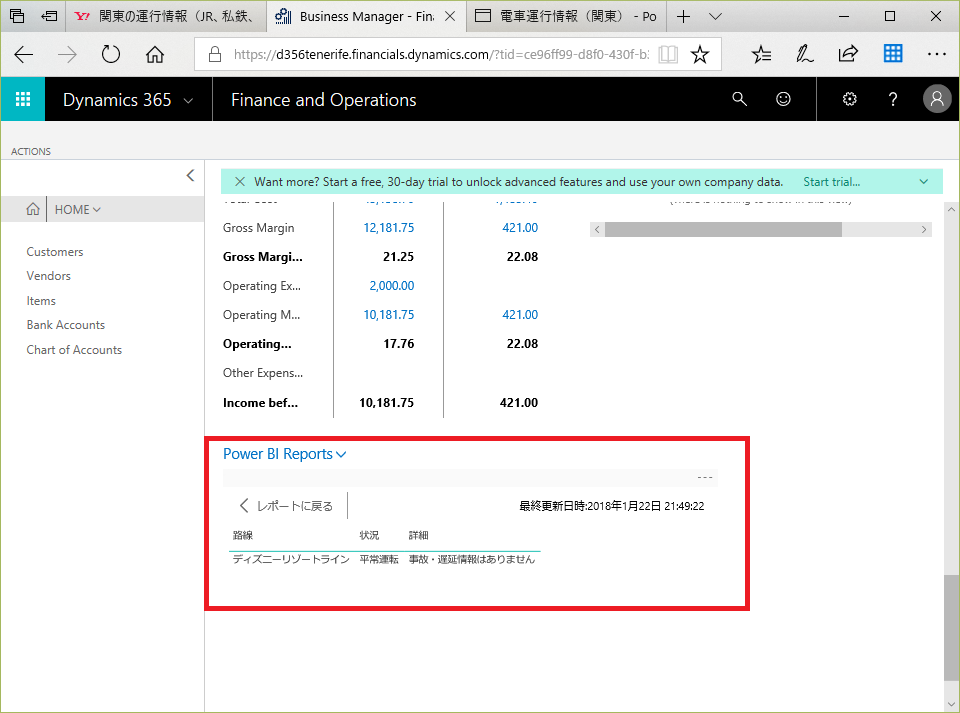Viewport: 960px width, 713px height.
Task: Click the ディズニーリゾートライン route cell
Action: [291, 559]
